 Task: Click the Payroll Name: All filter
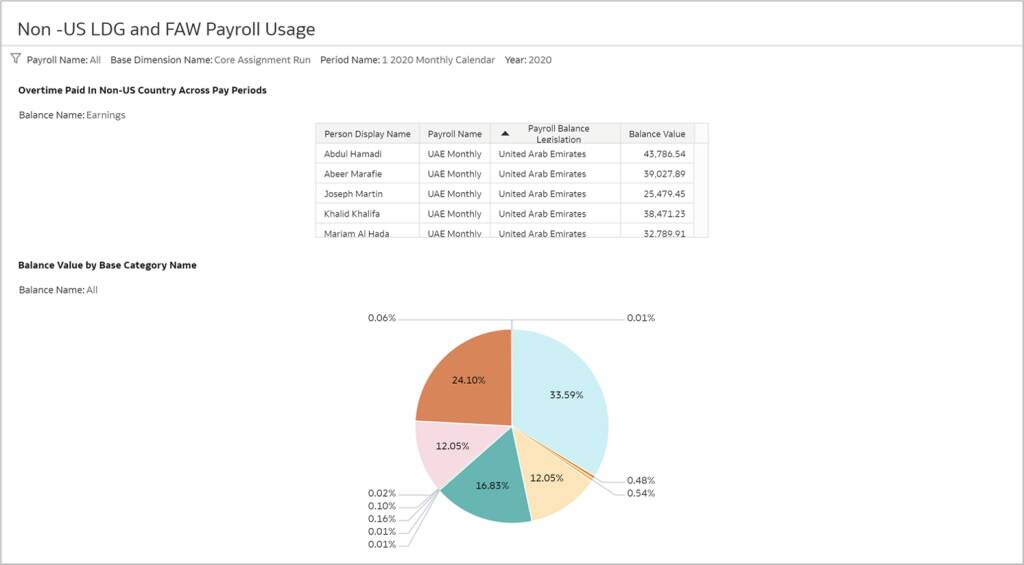point(63,59)
